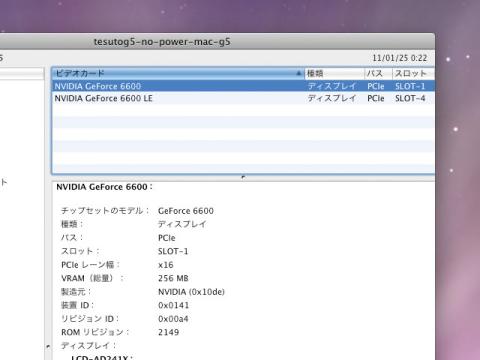Click the VRAM（総量） label
Viewport: 480px width, 360px height.
click(x=92, y=278)
